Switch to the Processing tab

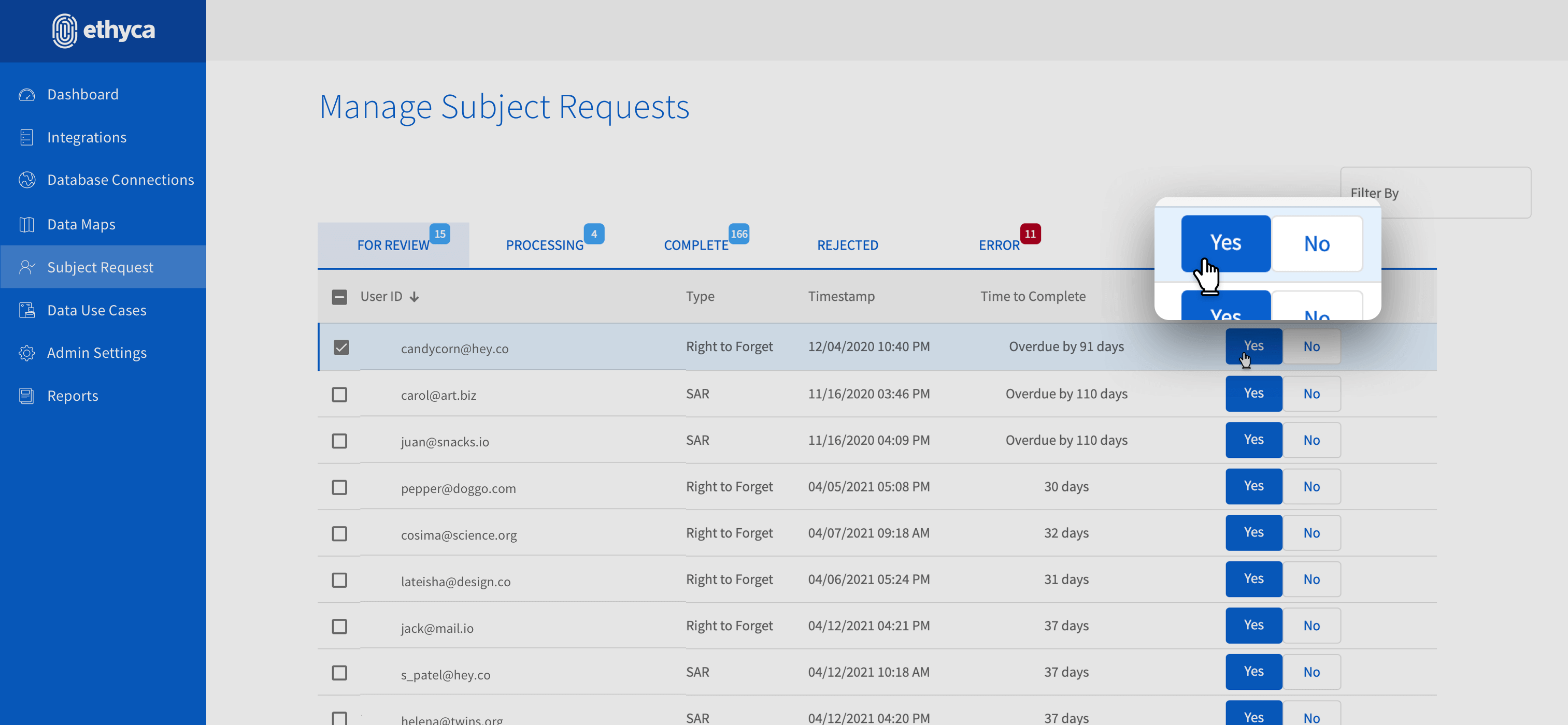(x=544, y=245)
